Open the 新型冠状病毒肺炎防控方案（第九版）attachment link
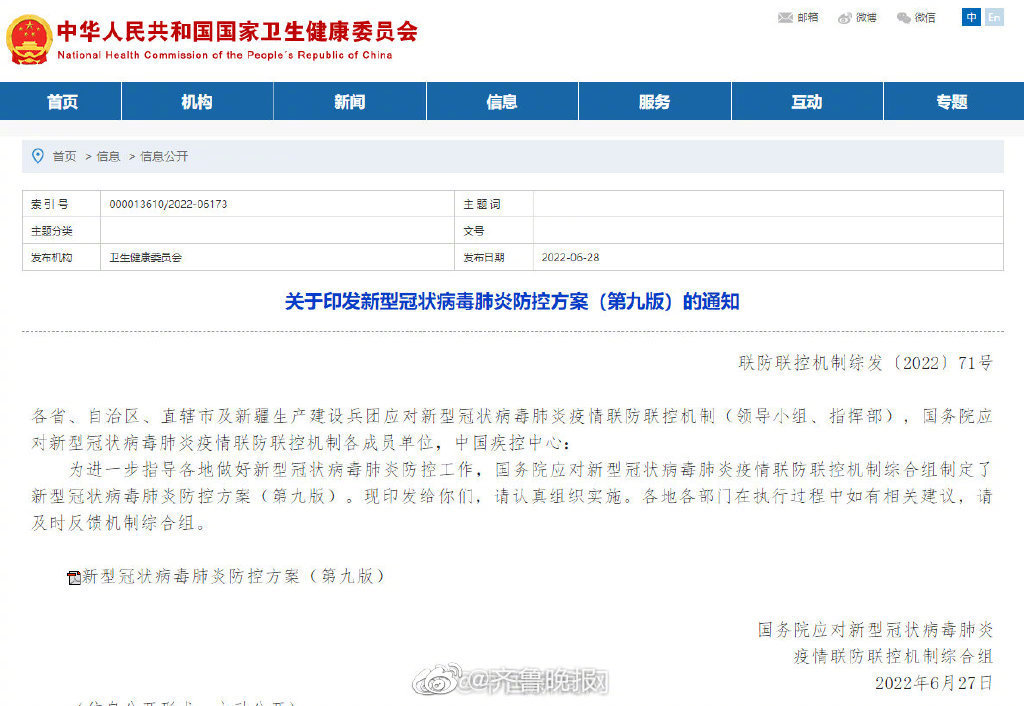 [230, 576]
